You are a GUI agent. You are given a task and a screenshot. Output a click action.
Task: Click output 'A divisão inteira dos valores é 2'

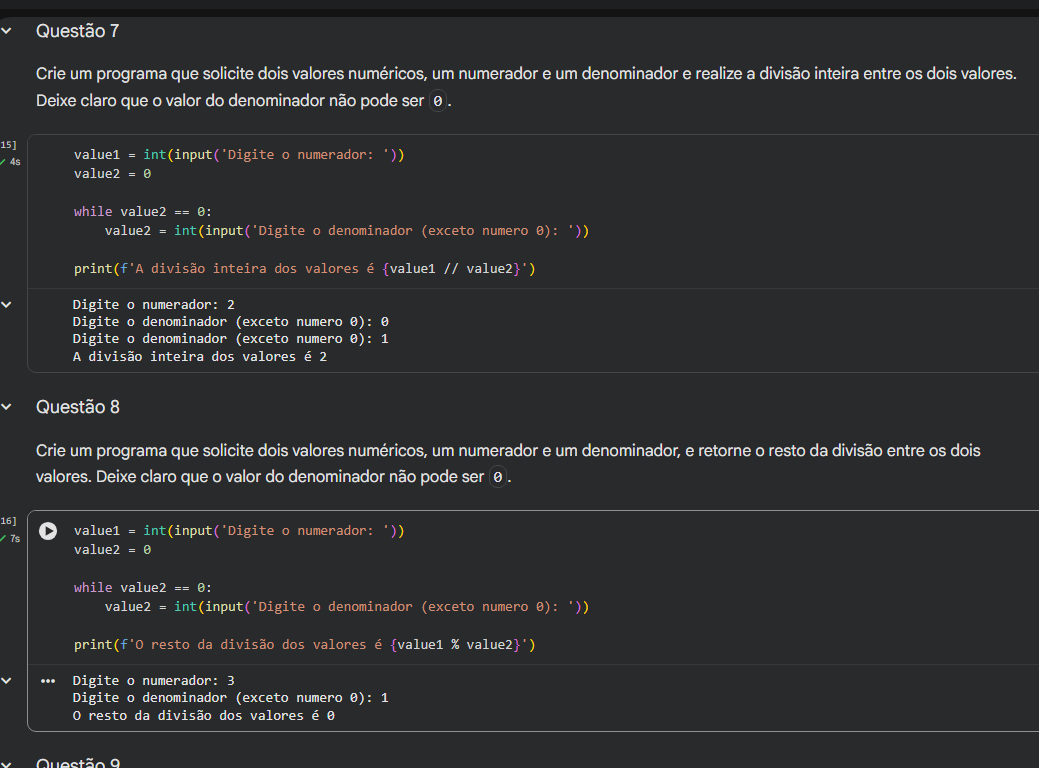tap(199, 357)
